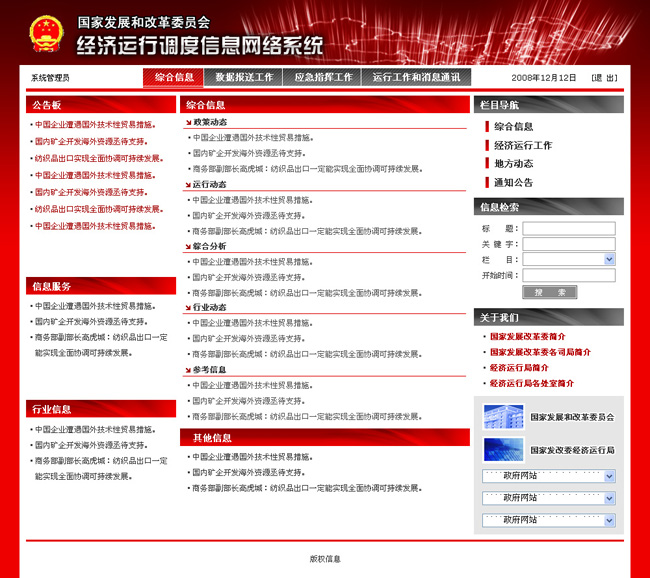Switch to 应急指挥工作 tab
The width and height of the screenshot is (650, 578).
pos(323,78)
